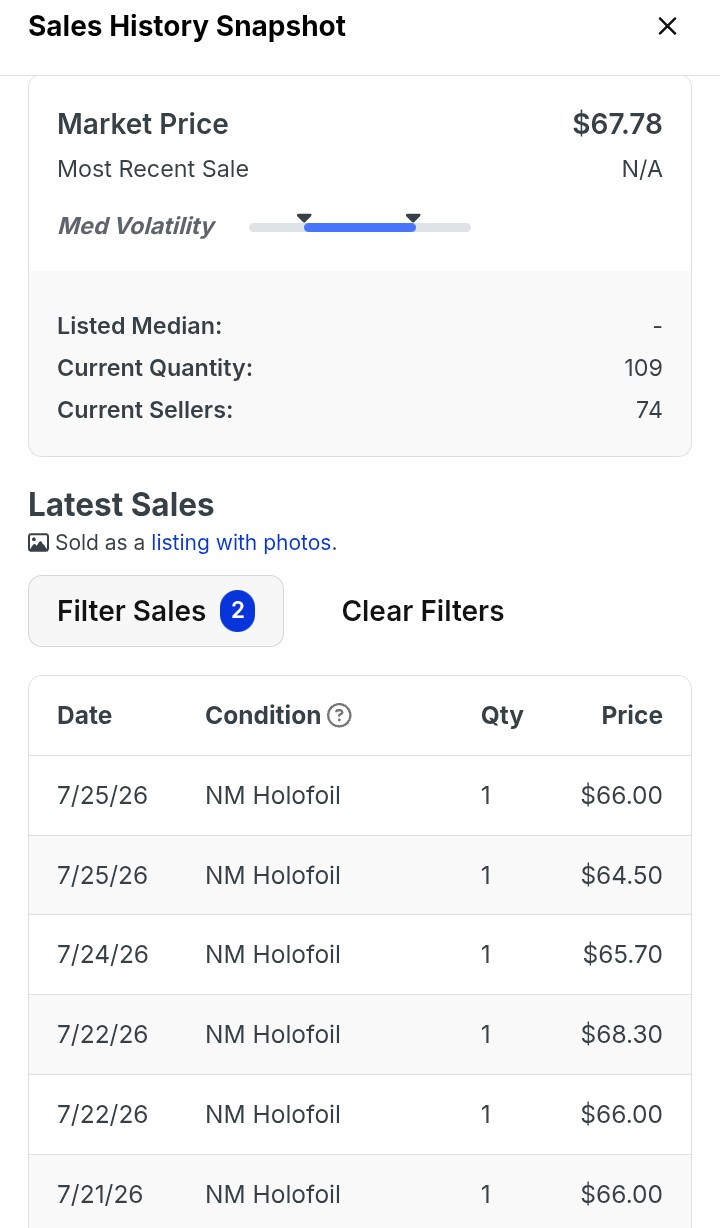Screen dimensions: 720x1228
Task: Click the right volatility range marker triangle
Action: 413,218
